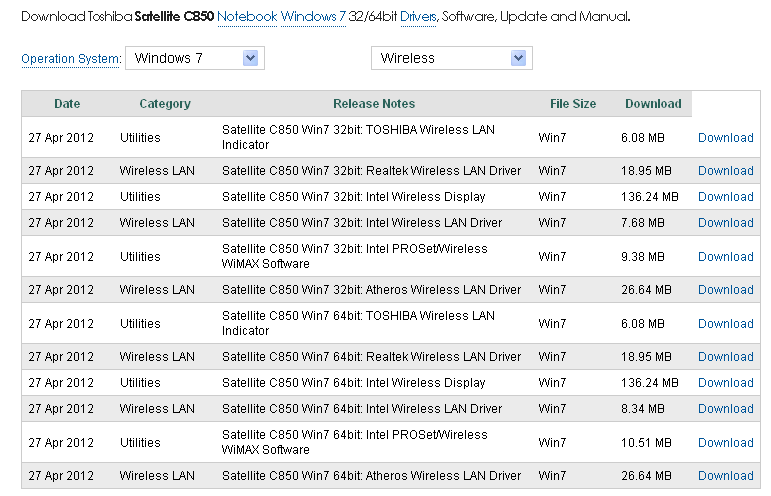The image size is (771, 496).
Task: Download 64bit Intel PROSet/Wireless WiMAX Software
Action: 725,443
